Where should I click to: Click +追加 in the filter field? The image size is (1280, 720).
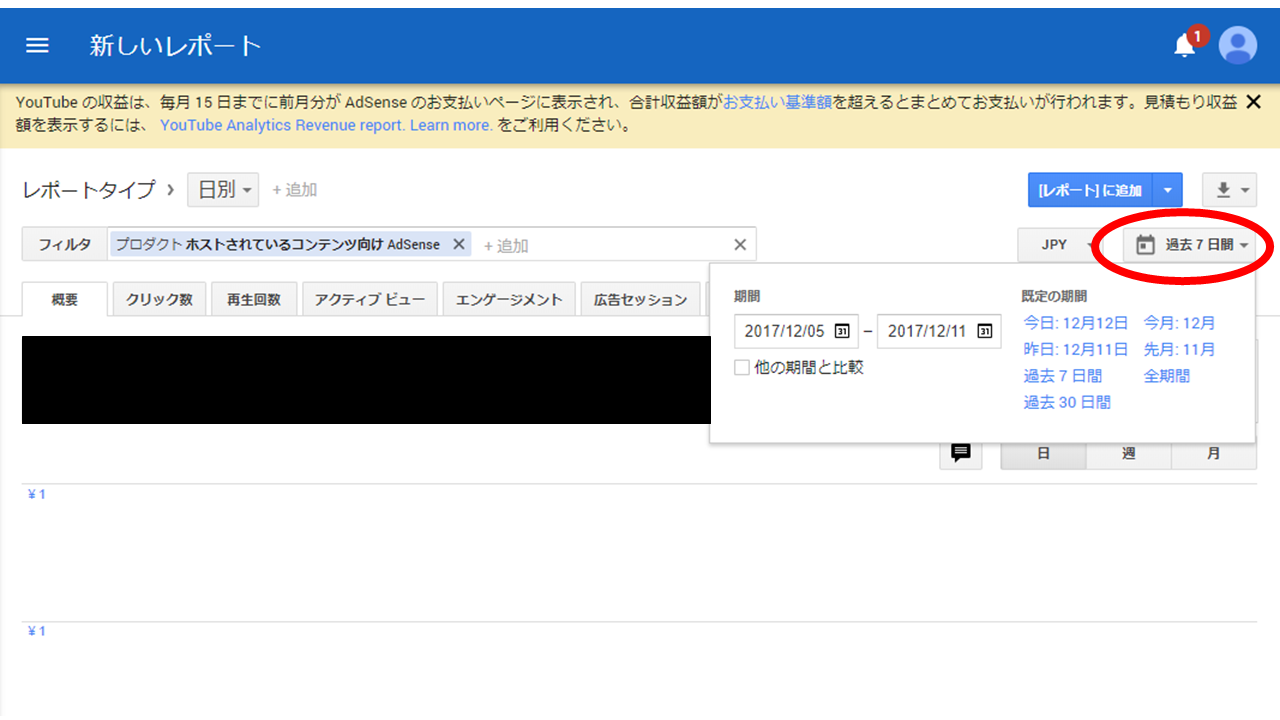click(x=506, y=245)
